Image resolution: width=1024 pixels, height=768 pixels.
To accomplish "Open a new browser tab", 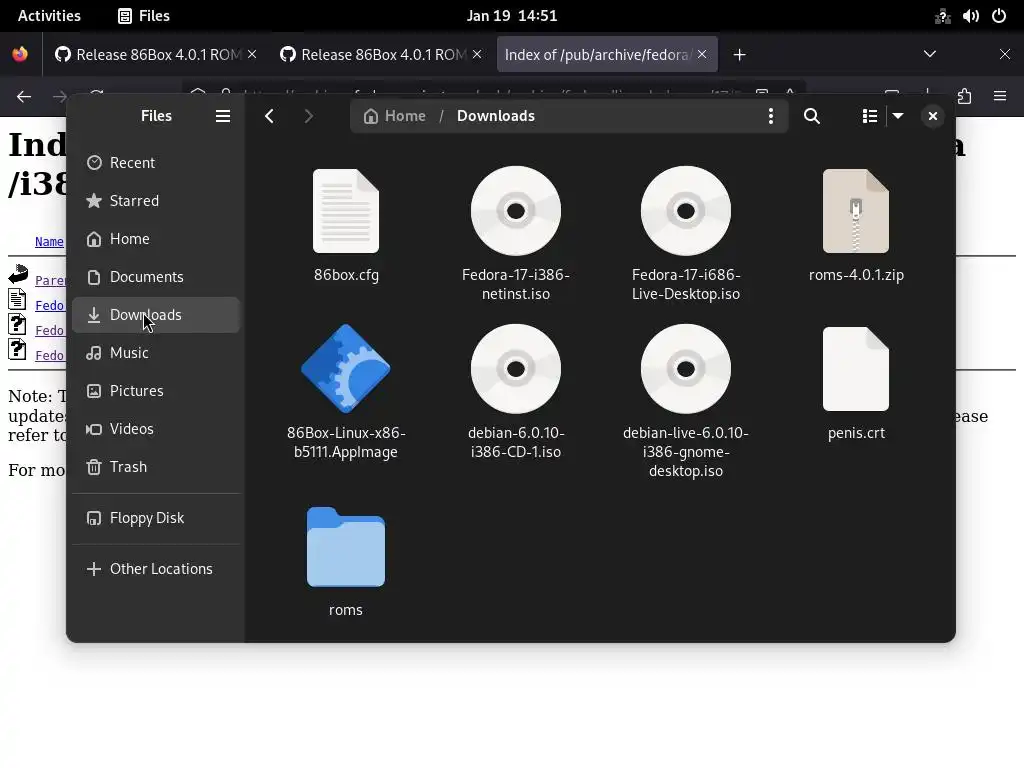I will tap(739, 55).
